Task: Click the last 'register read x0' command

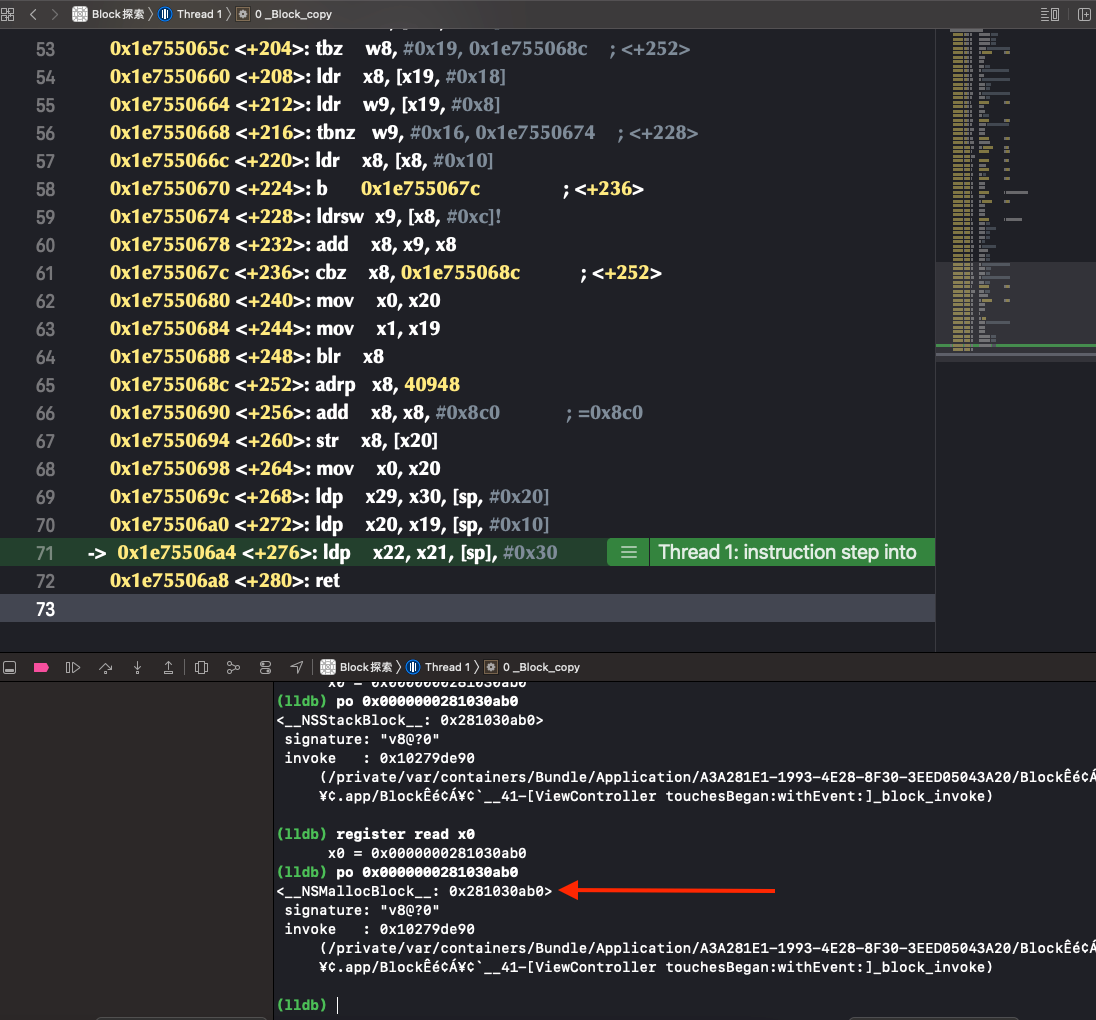Action: [405, 834]
